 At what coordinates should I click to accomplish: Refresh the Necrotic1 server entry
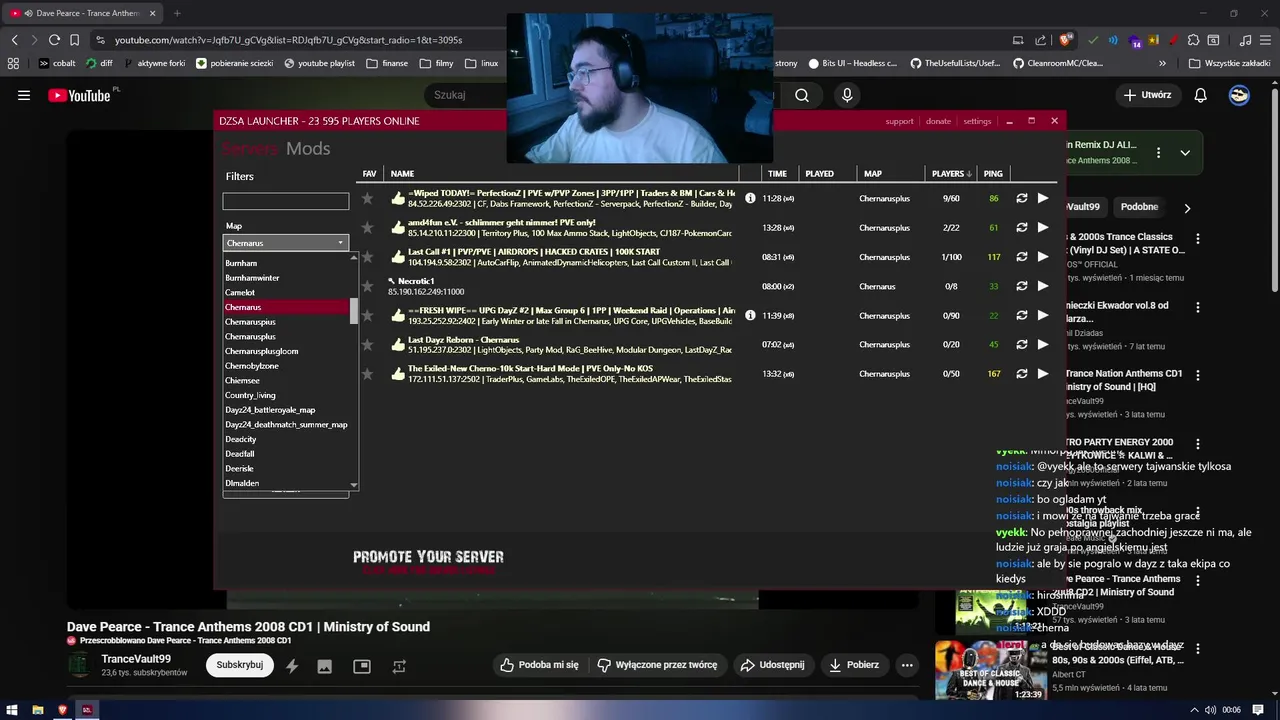point(1022,286)
